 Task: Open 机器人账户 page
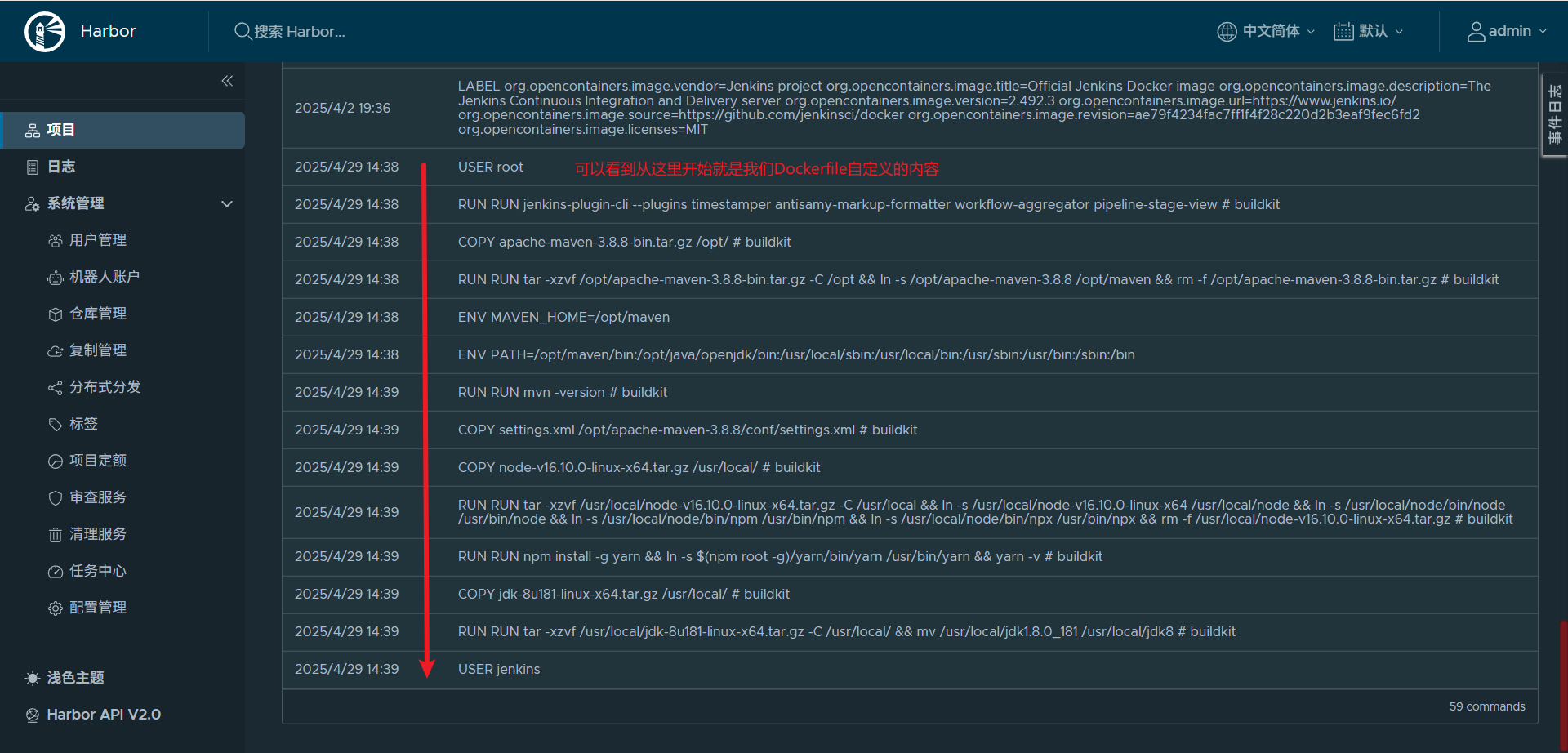(105, 277)
